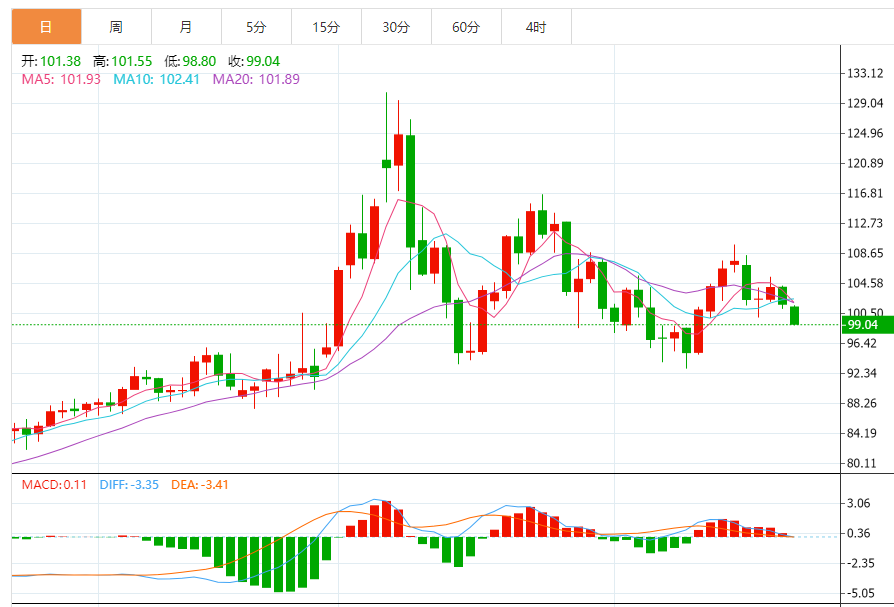
Task: Click the high price 高:101.55 value
Action: click(x=123, y=61)
